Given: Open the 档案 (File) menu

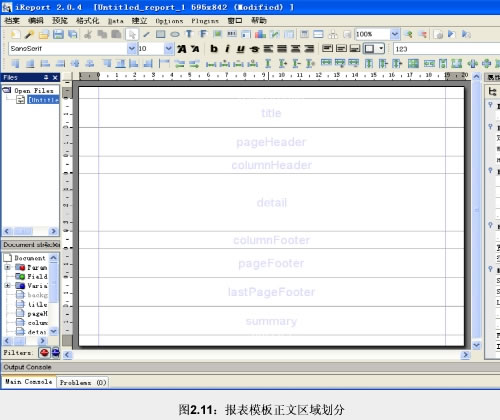Looking at the screenshot, I should (x=12, y=21).
